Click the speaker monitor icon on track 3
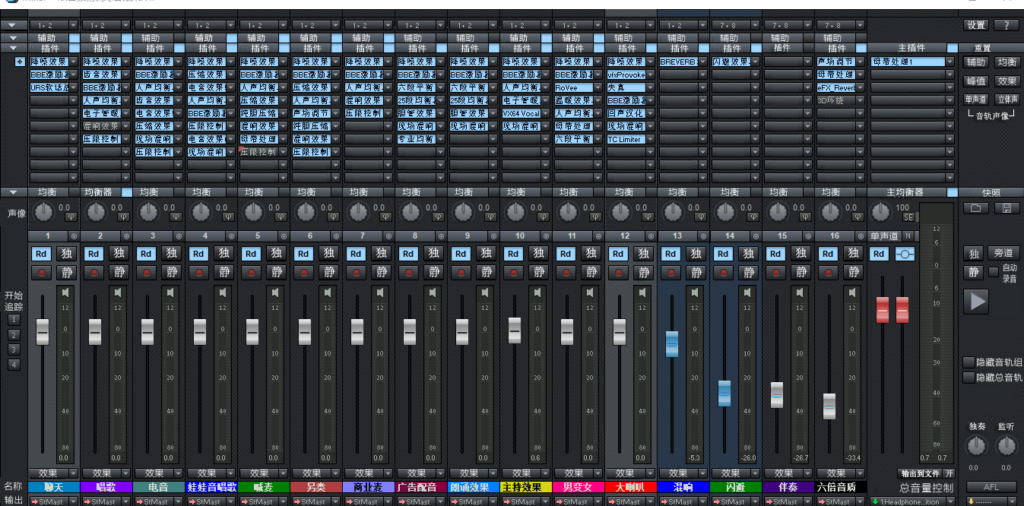Image resolution: width=1024 pixels, height=506 pixels. point(170,292)
